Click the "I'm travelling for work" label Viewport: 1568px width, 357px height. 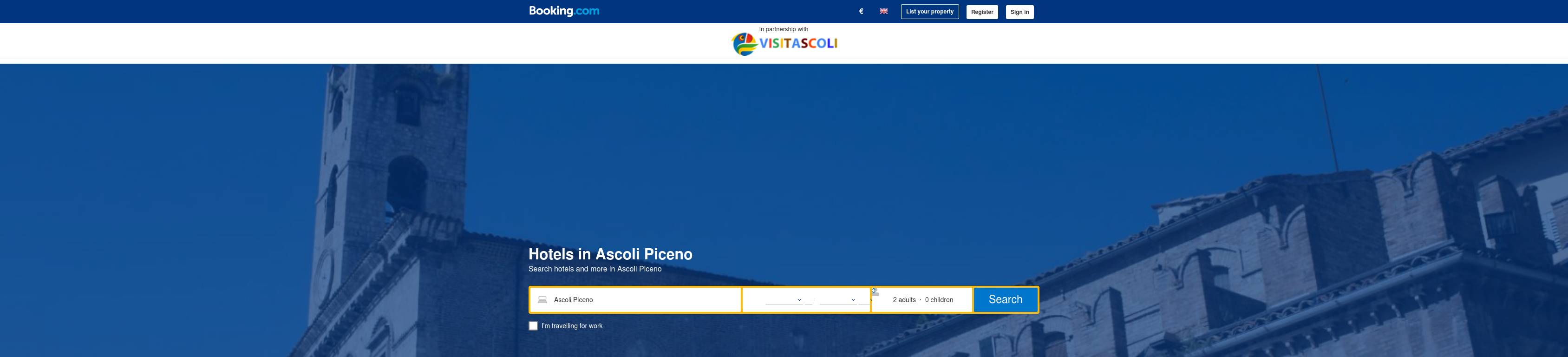572,326
